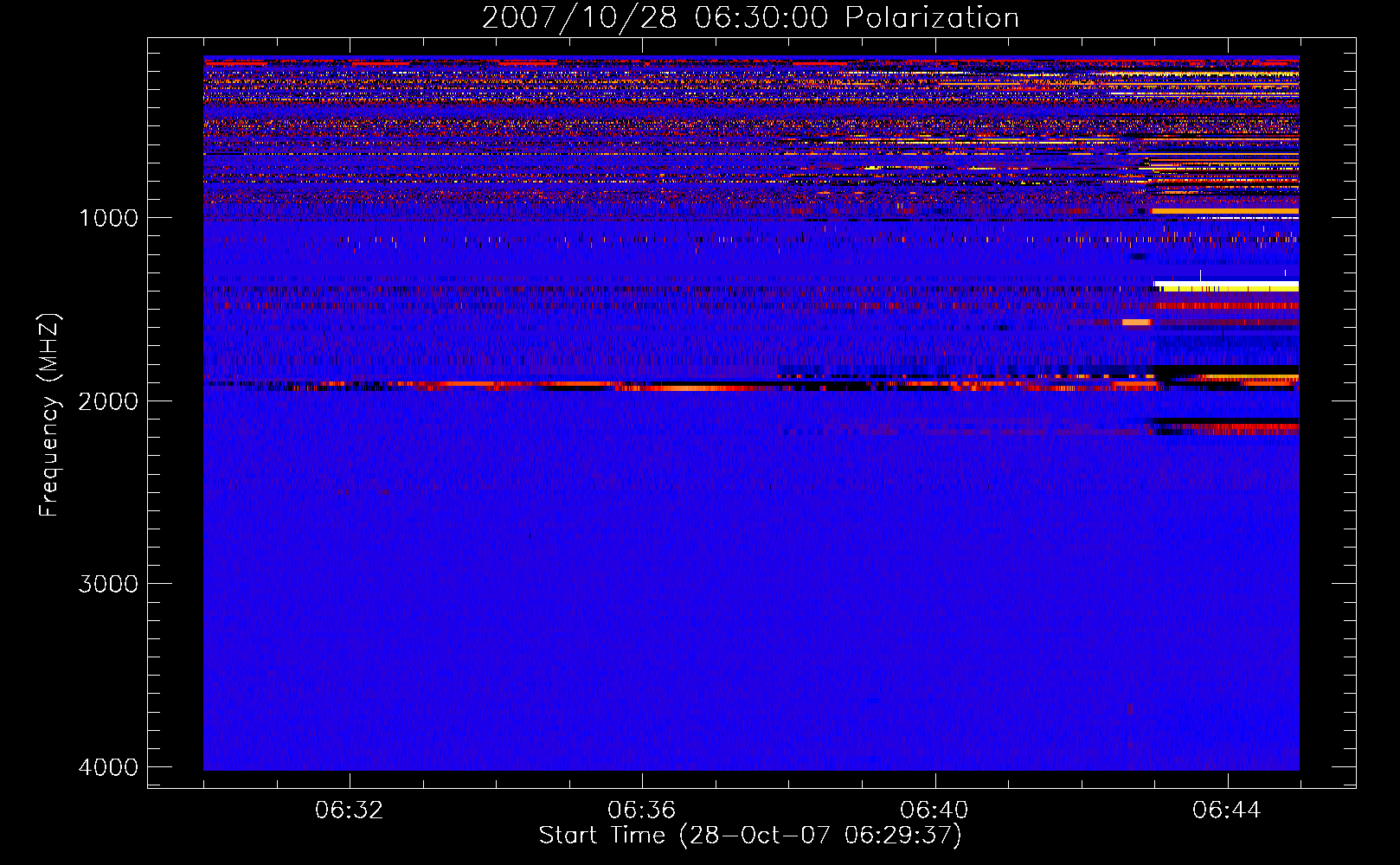Click the '1000' frequency tick label
1400x865 pixels.
pyautogui.click(x=108, y=217)
